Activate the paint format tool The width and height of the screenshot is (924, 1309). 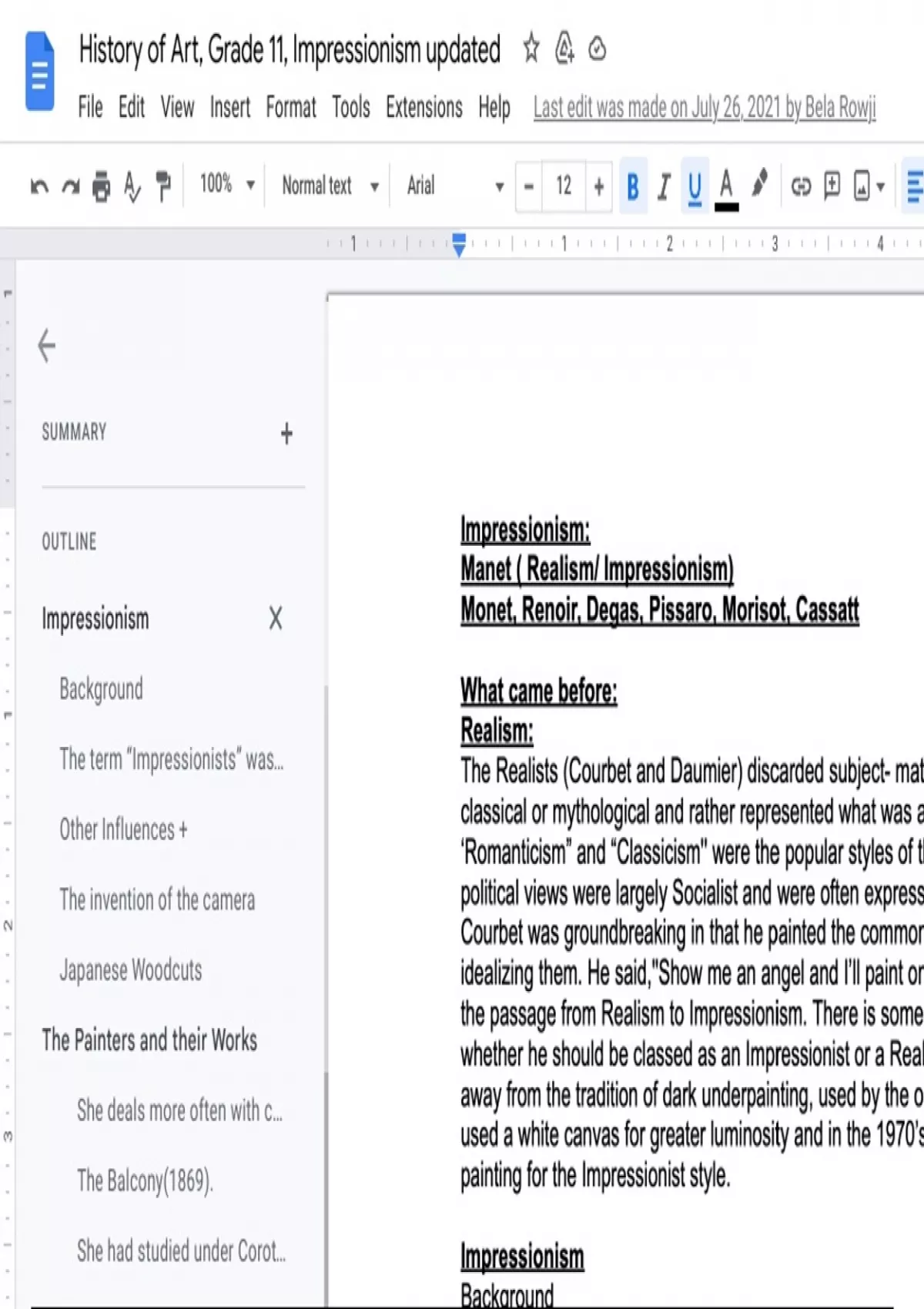(163, 186)
